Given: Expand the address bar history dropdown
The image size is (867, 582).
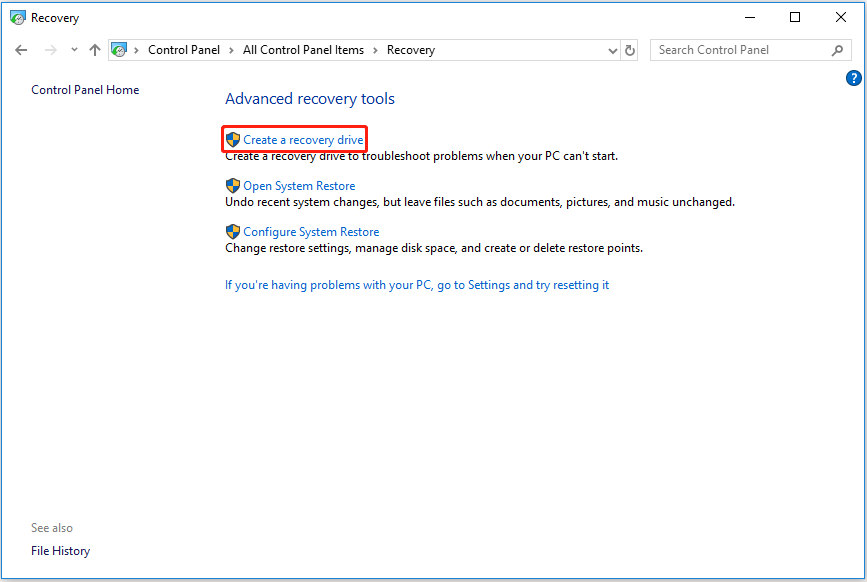Looking at the screenshot, I should point(611,49).
